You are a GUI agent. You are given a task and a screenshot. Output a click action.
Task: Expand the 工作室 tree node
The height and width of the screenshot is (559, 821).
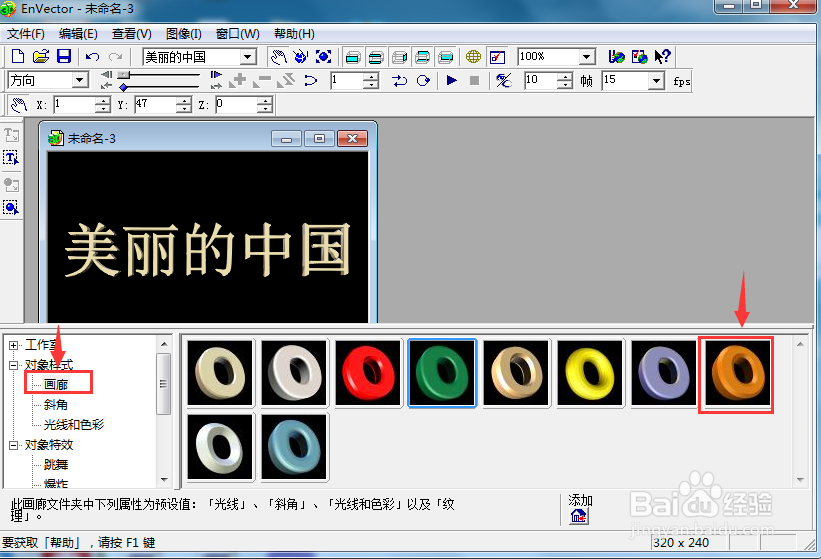tap(14, 345)
